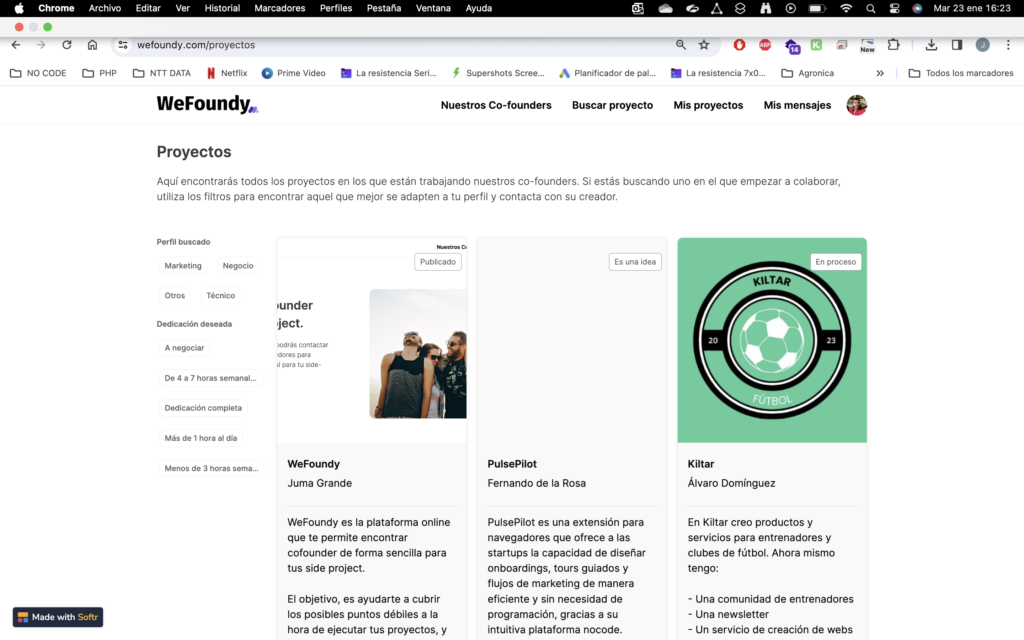Open the Chrome extensions puzzle icon
This screenshot has height=640, width=1024.
[x=894, y=45]
